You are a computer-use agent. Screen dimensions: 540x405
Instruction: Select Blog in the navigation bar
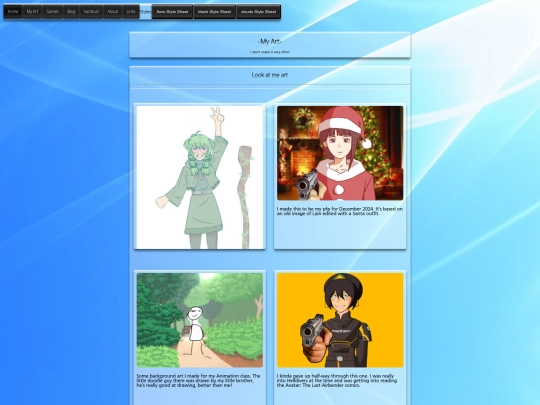71,11
